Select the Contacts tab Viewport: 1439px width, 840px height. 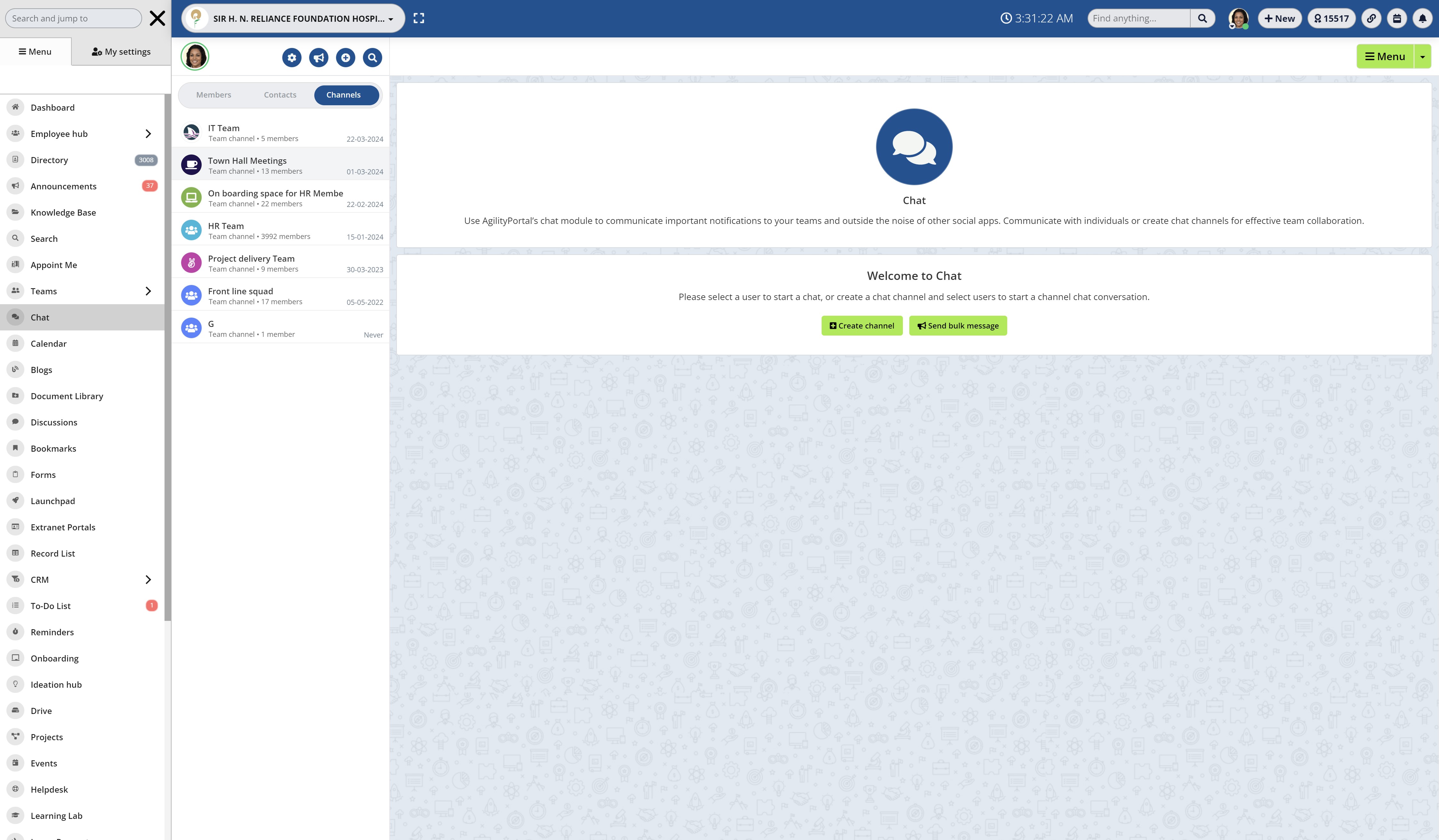[x=280, y=95]
